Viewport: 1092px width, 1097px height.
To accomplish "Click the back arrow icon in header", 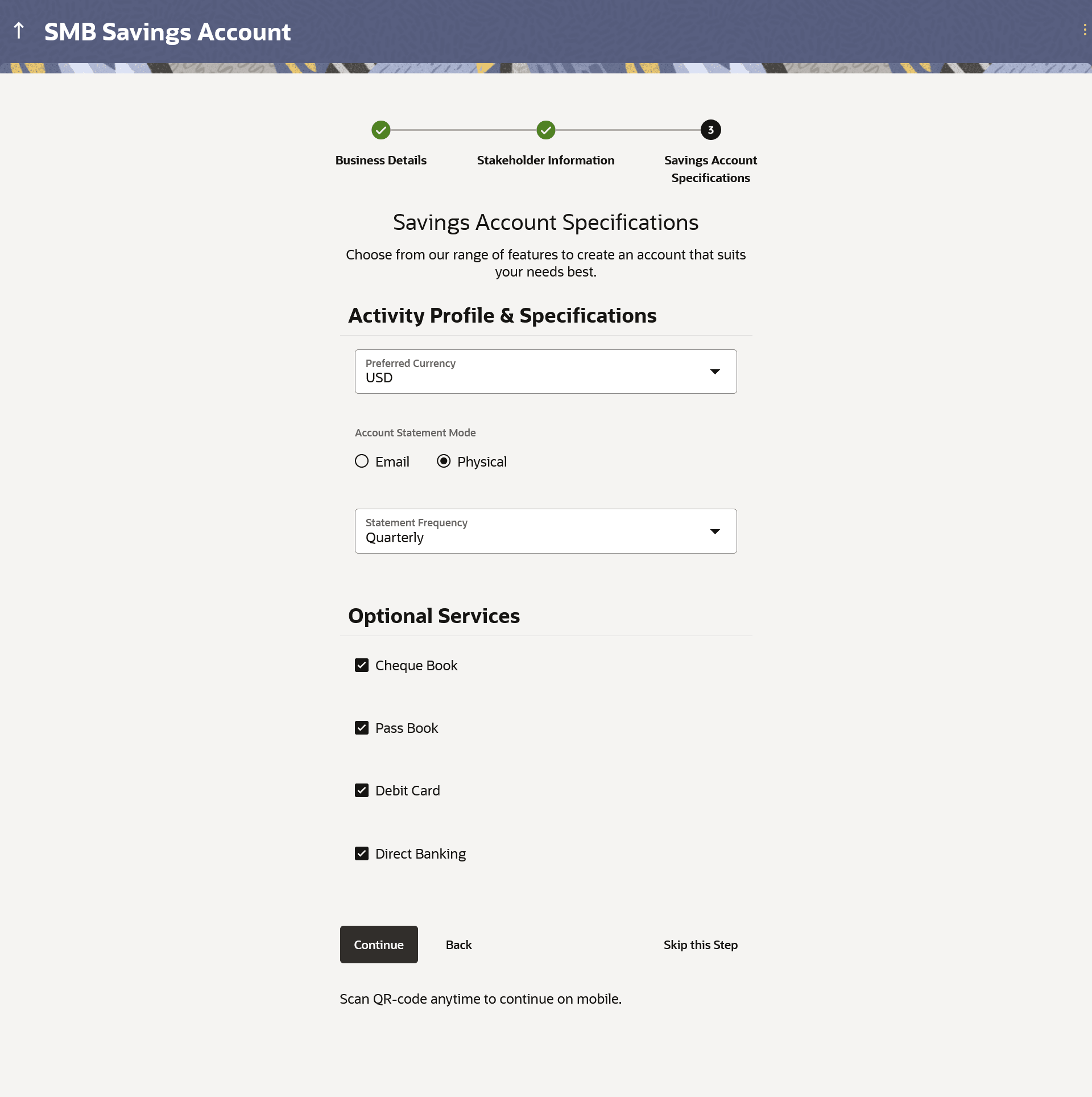I will tap(19, 31).
